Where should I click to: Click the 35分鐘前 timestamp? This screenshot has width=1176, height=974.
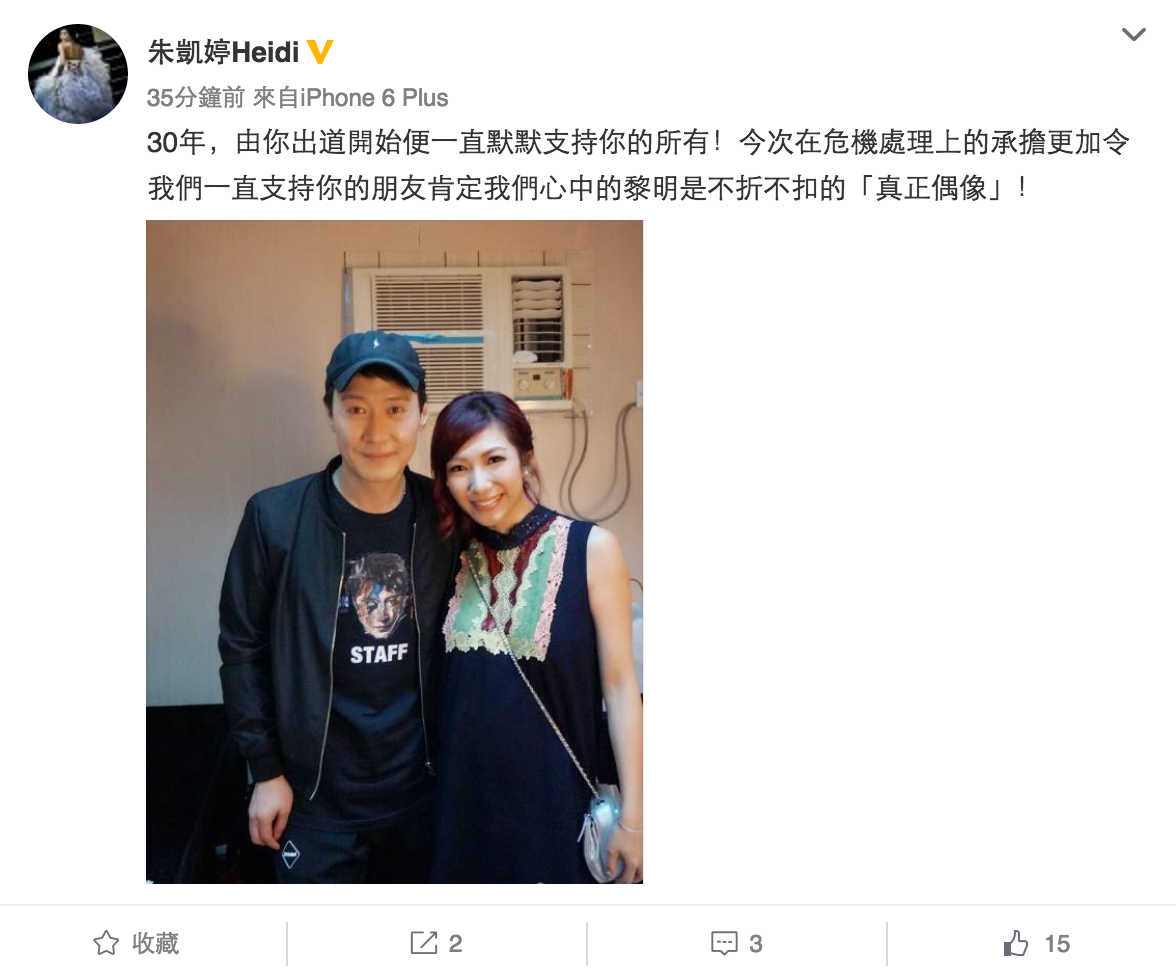(x=196, y=97)
